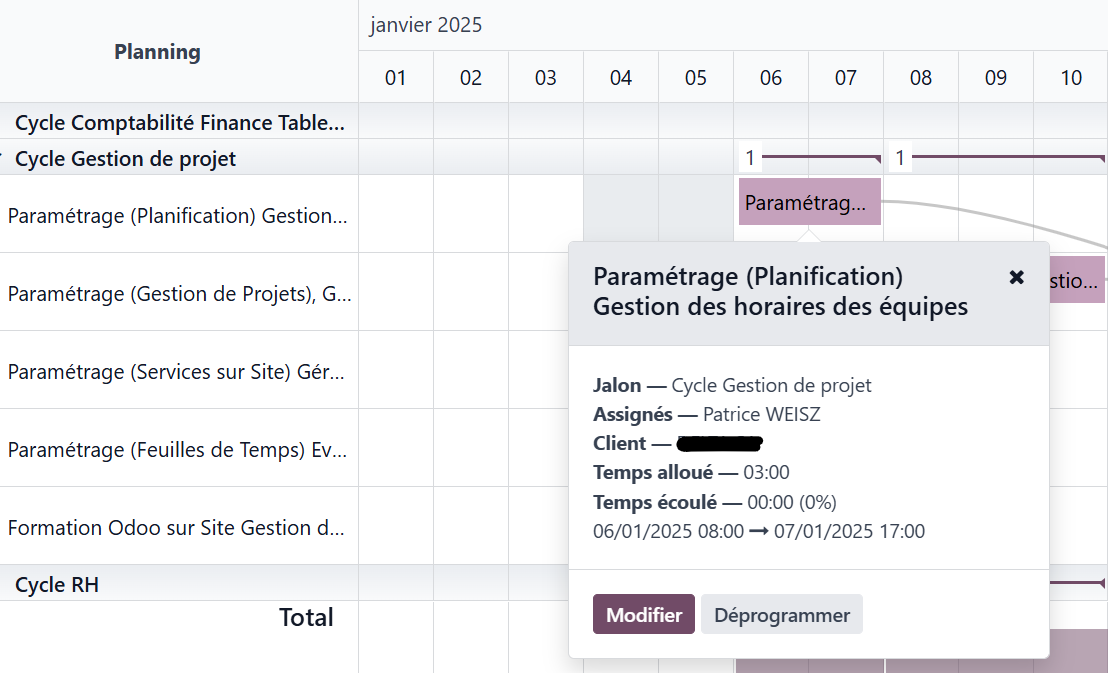Click milestone count badge above January 06
Image resolution: width=1108 pixels, height=673 pixels.
pyautogui.click(x=750, y=158)
